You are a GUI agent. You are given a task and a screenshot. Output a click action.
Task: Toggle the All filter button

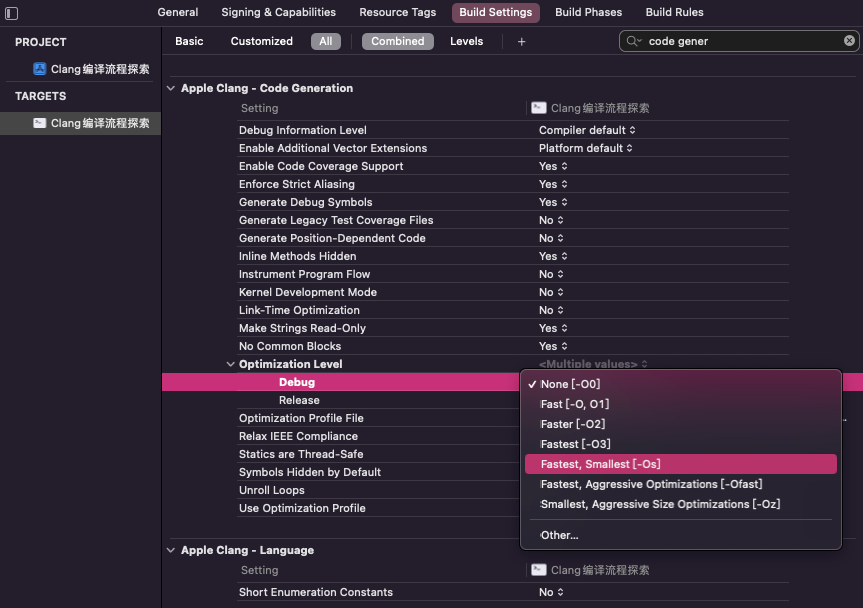click(326, 41)
